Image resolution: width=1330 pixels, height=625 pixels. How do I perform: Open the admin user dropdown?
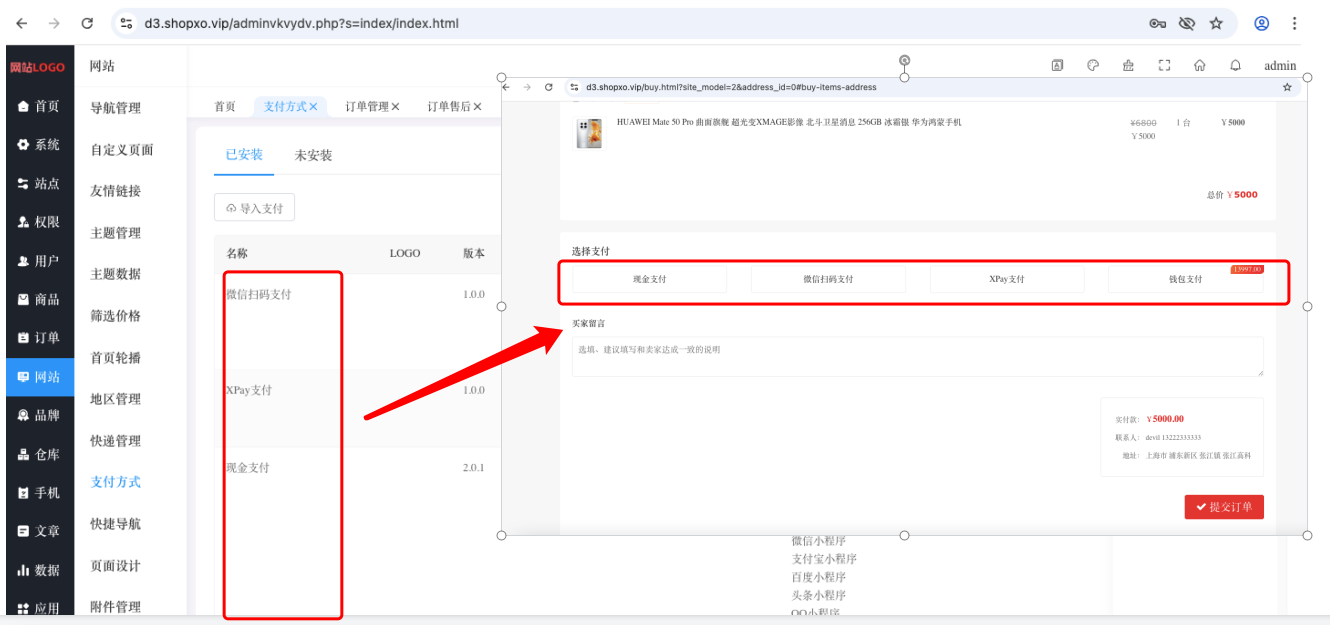[1280, 66]
